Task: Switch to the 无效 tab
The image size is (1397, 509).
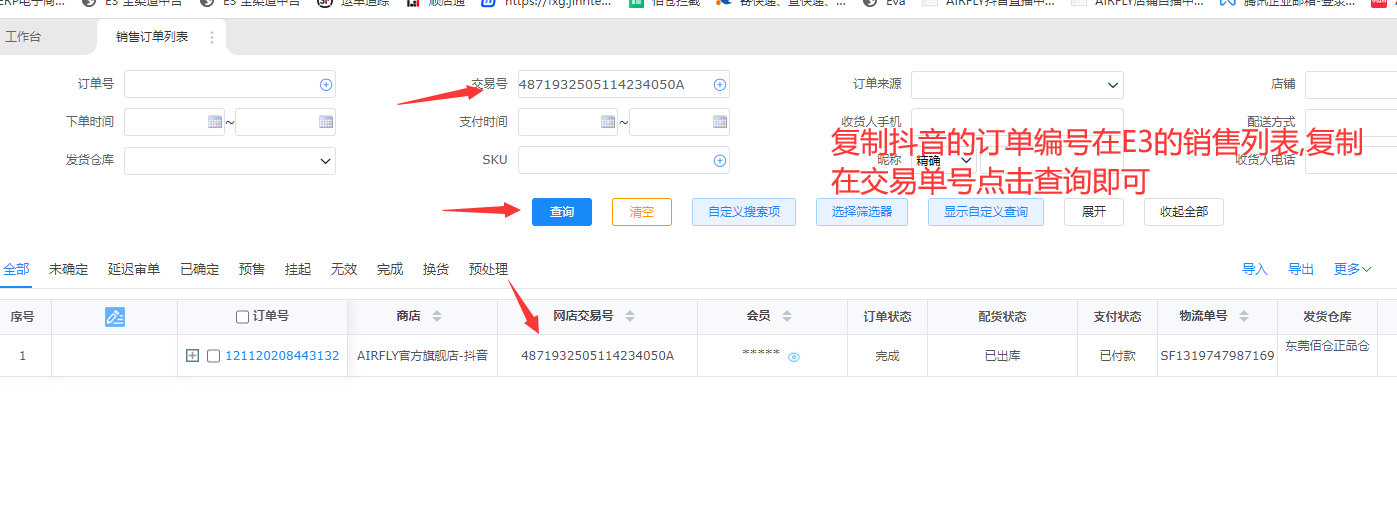Action: pos(344,269)
